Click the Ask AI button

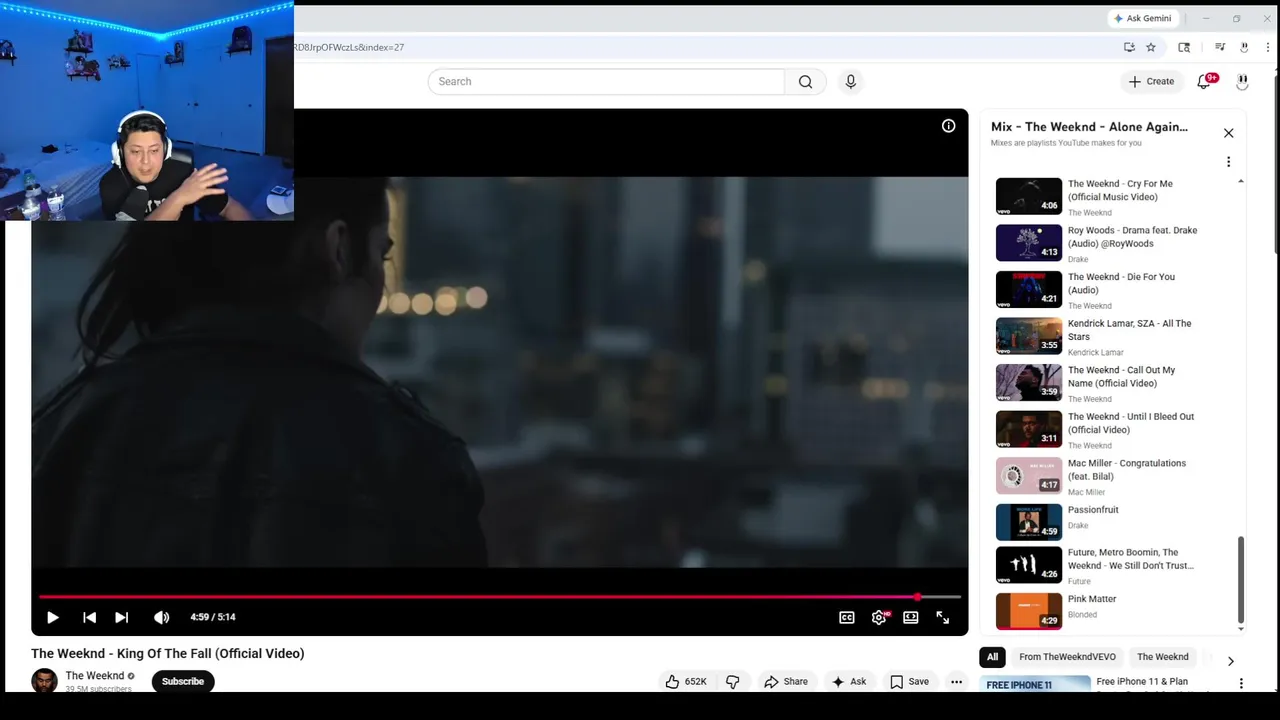848,681
